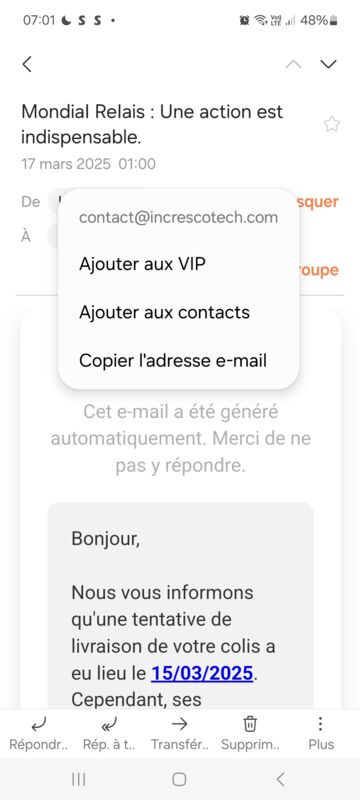The width and height of the screenshot is (360, 800).
Task: Tap the Transférer forward arrow
Action: click(x=179, y=733)
